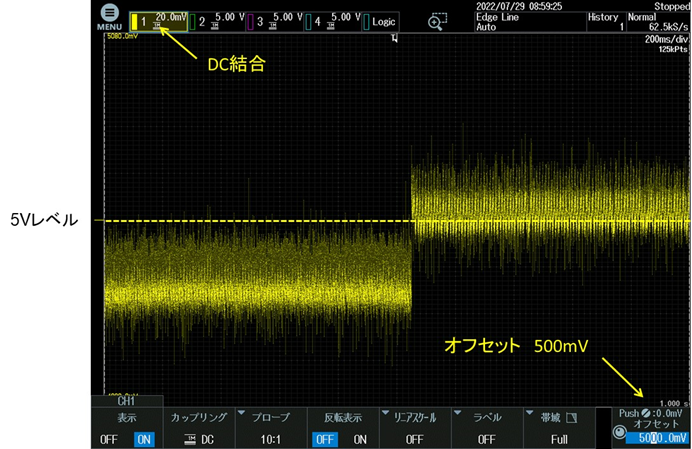This screenshot has height=449, width=692.
Task: Click the offset knob icon
Action: click(620, 432)
